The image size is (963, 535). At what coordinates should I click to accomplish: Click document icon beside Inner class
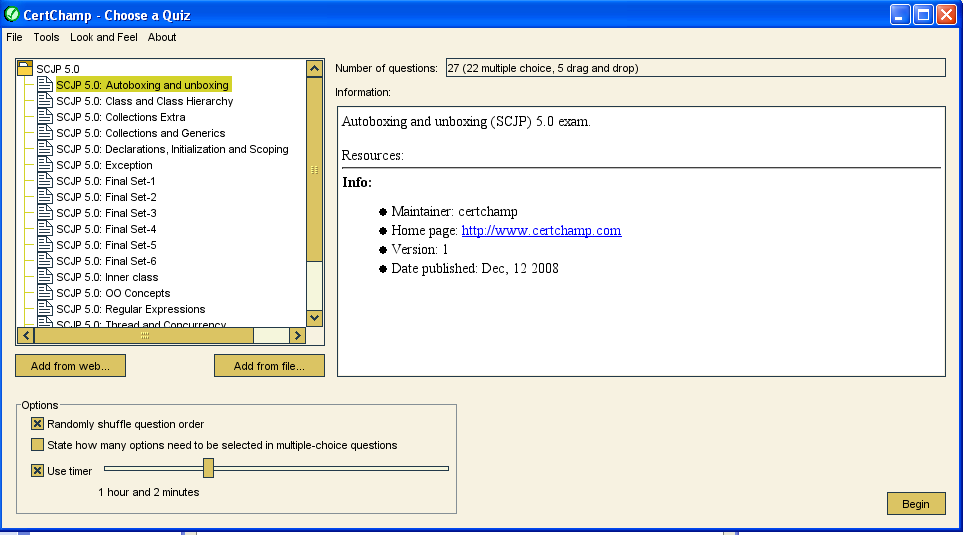(45, 277)
